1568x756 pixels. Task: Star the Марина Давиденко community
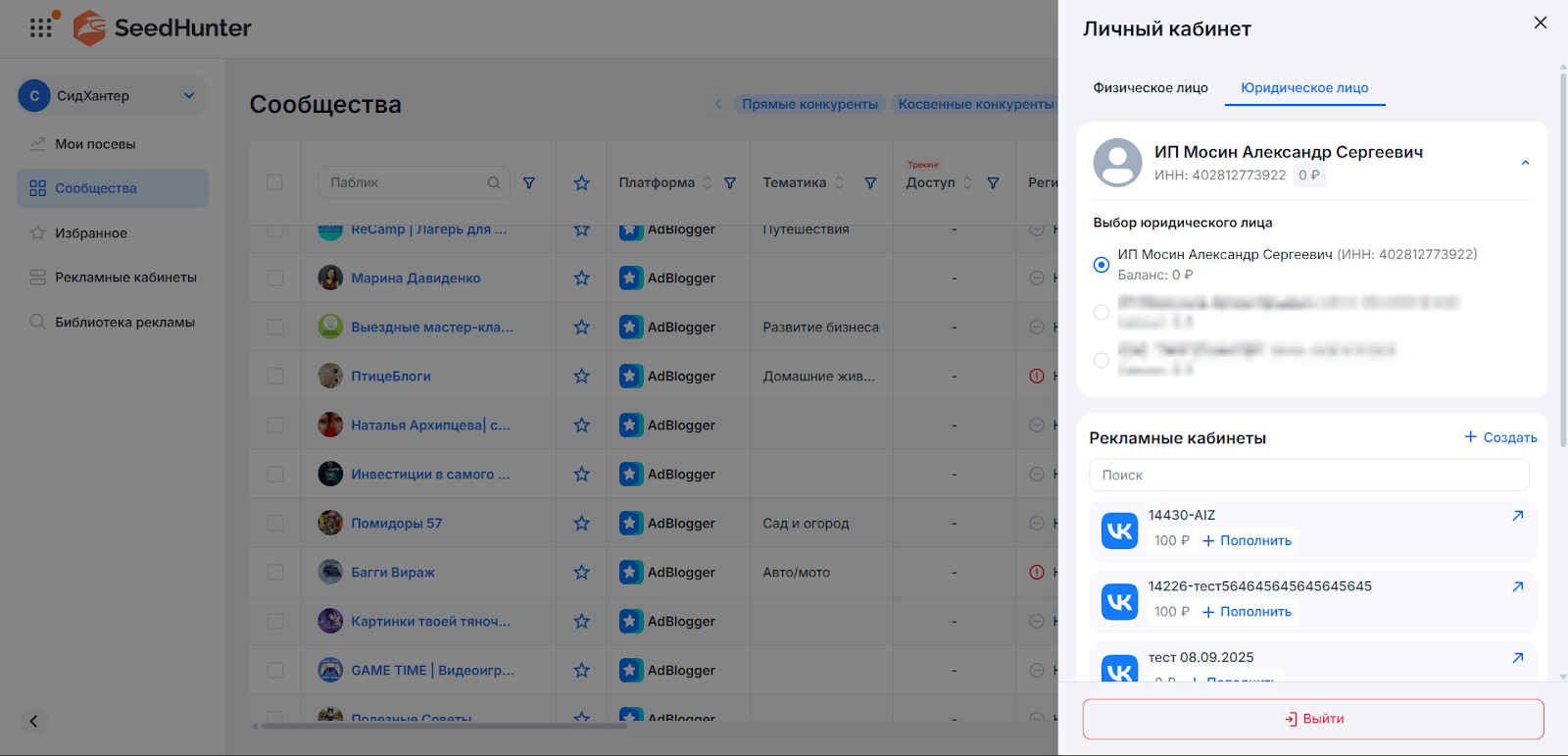[x=581, y=278]
